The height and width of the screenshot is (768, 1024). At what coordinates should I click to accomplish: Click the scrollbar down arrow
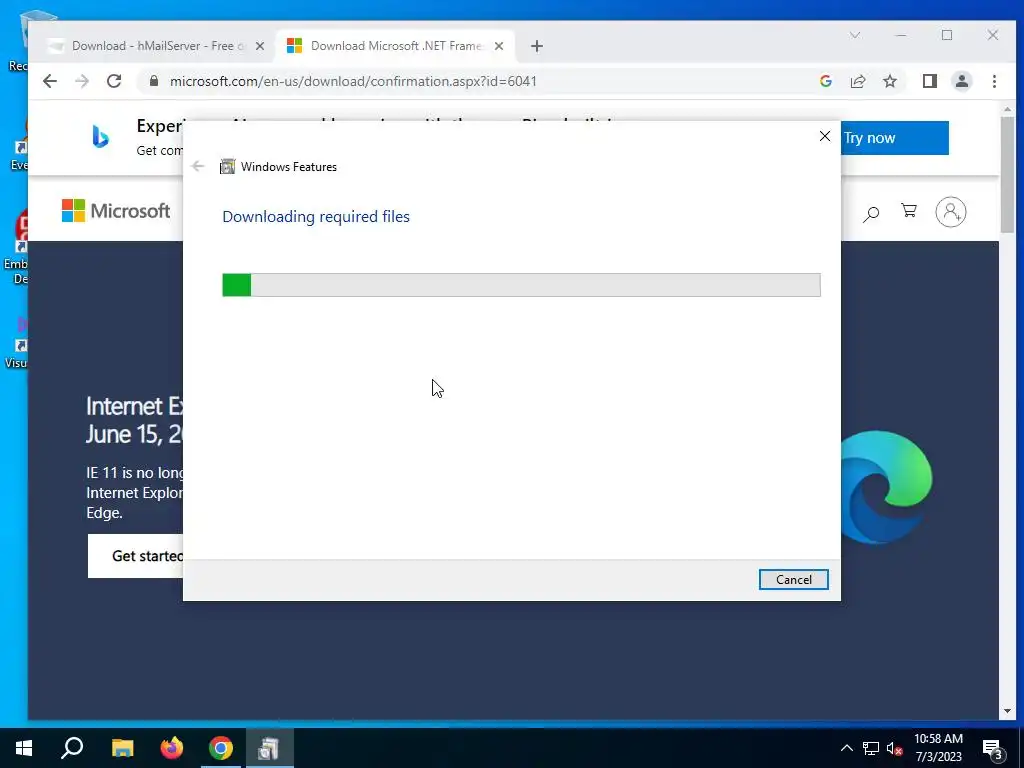pos(1007,711)
